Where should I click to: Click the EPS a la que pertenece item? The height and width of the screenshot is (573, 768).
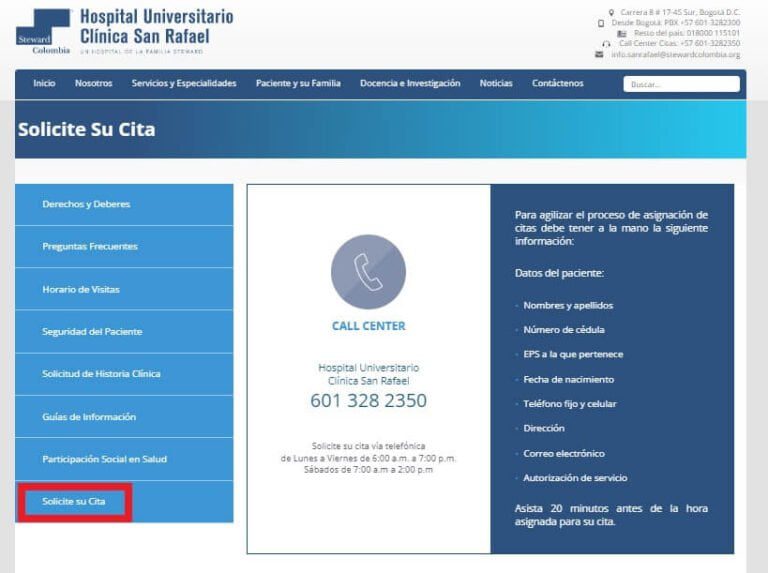pos(573,355)
